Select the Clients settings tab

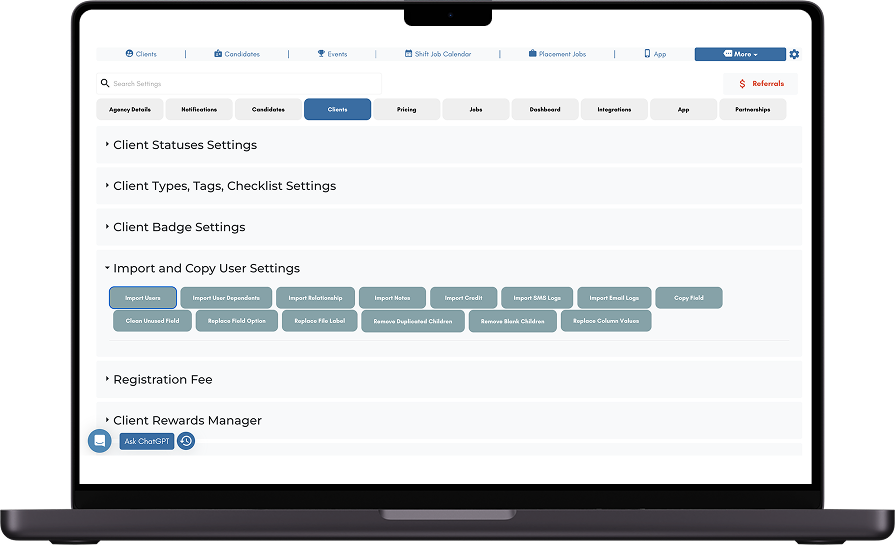(337, 109)
